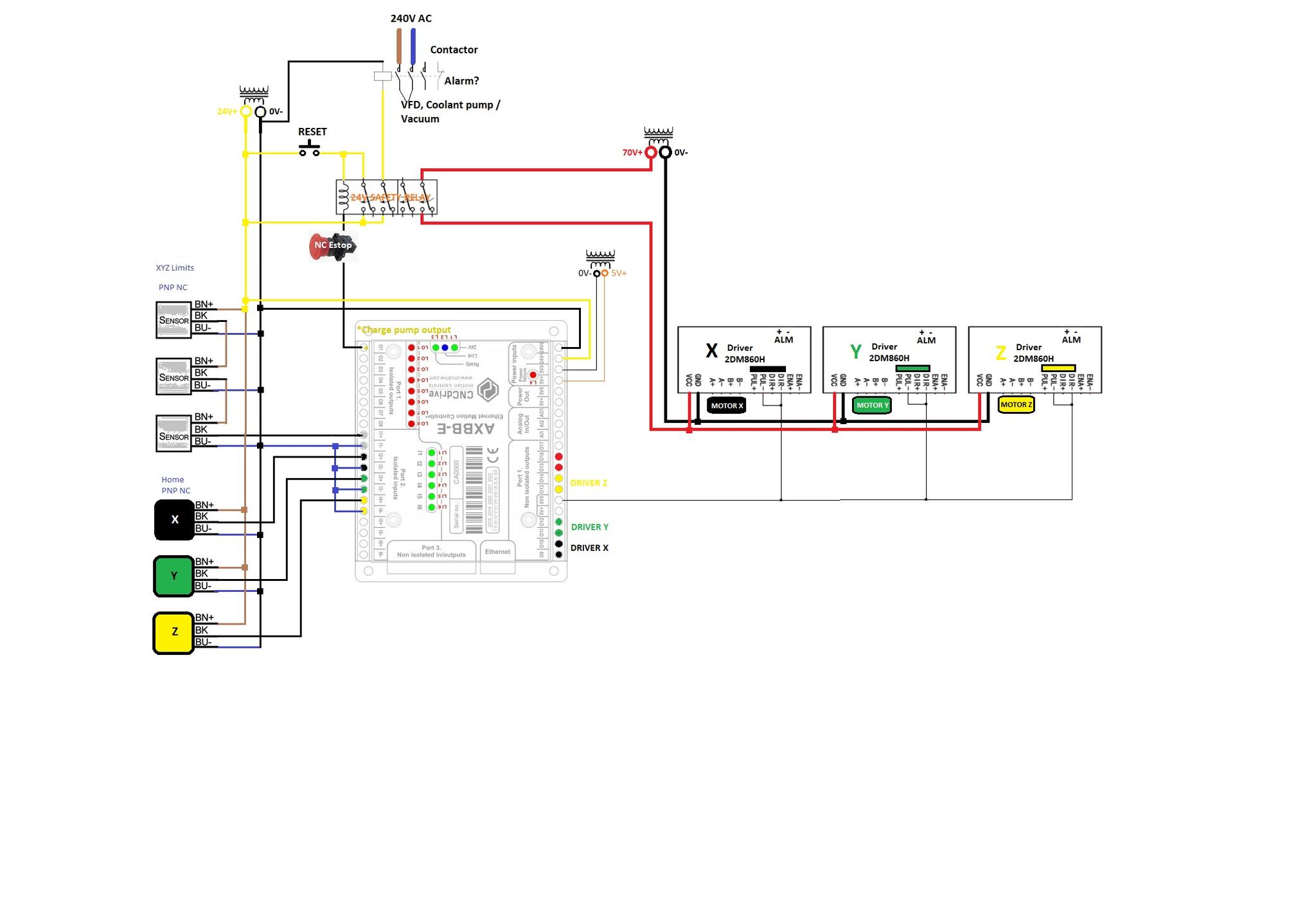Click the yellow MOTOR Z label
The width and height of the screenshot is (1316, 901).
[x=1016, y=405]
